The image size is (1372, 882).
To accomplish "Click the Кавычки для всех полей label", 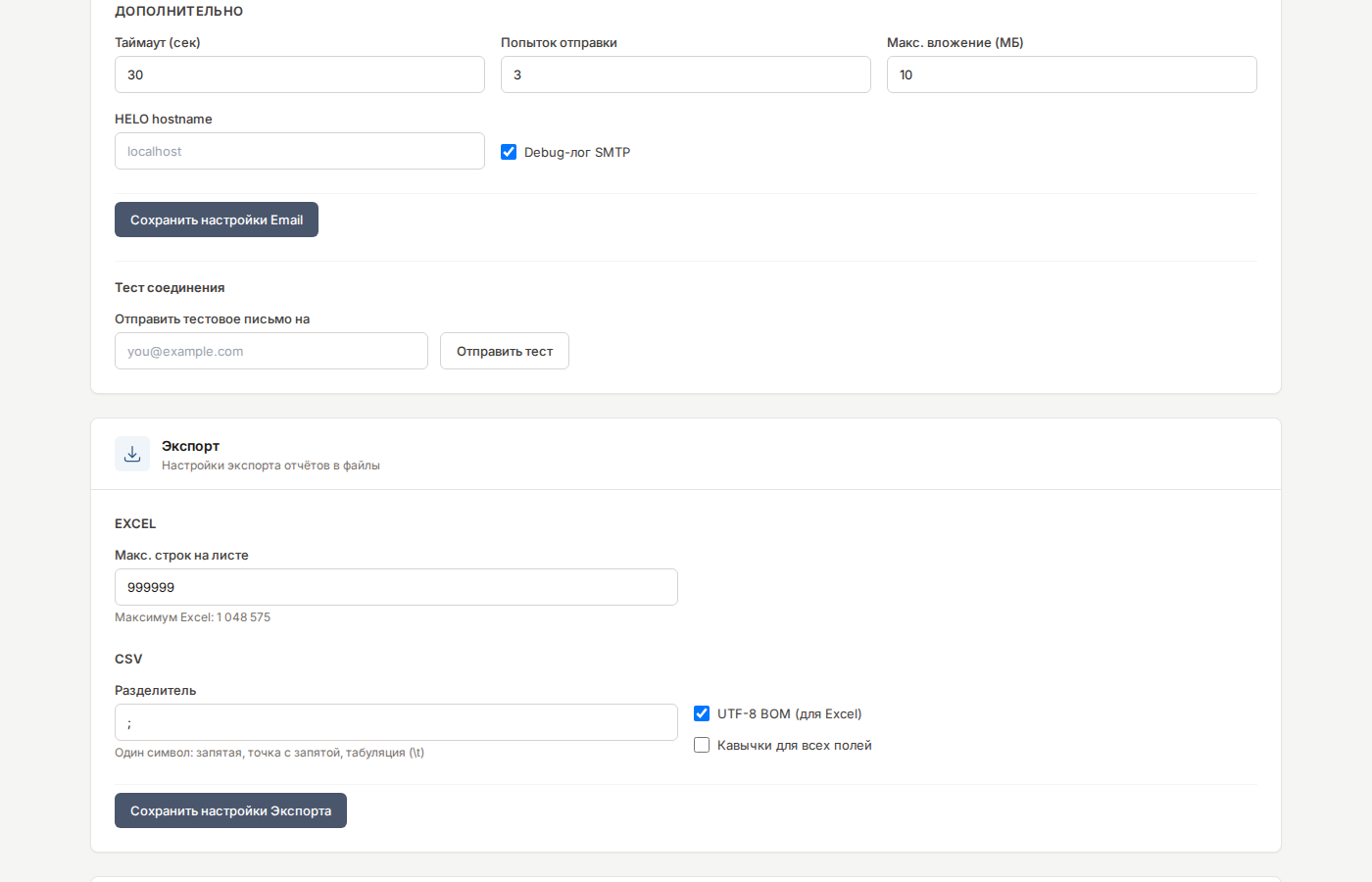I will pos(794,745).
